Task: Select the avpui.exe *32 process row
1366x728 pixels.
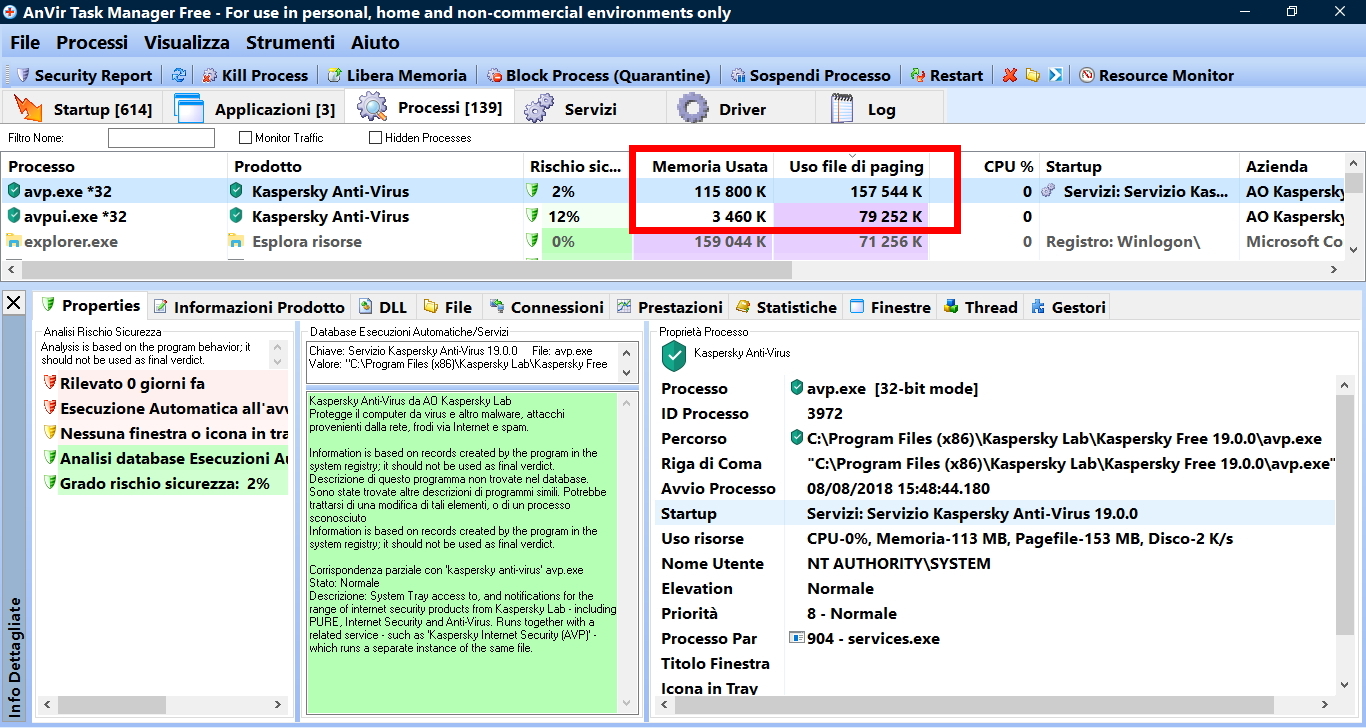Action: point(673,216)
